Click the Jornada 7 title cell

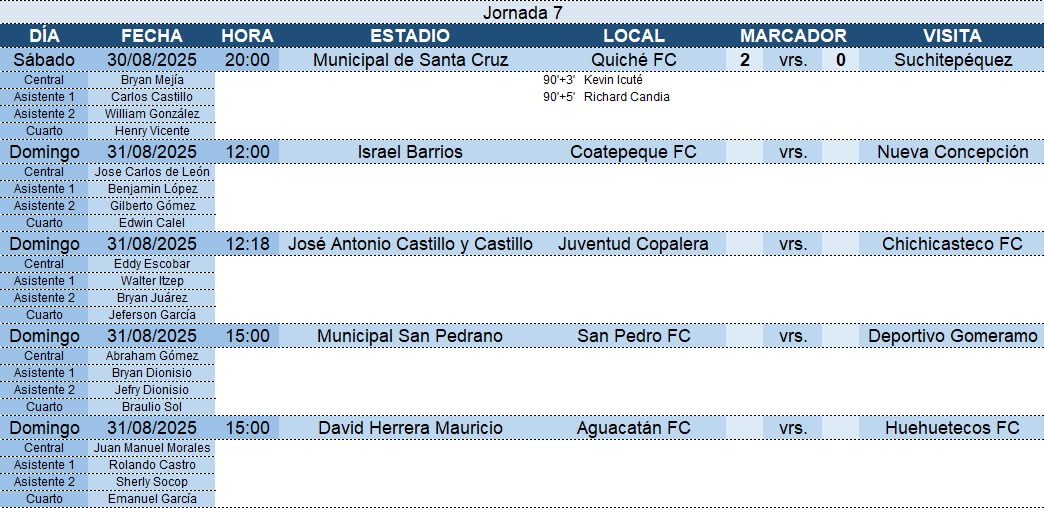tap(522, 12)
